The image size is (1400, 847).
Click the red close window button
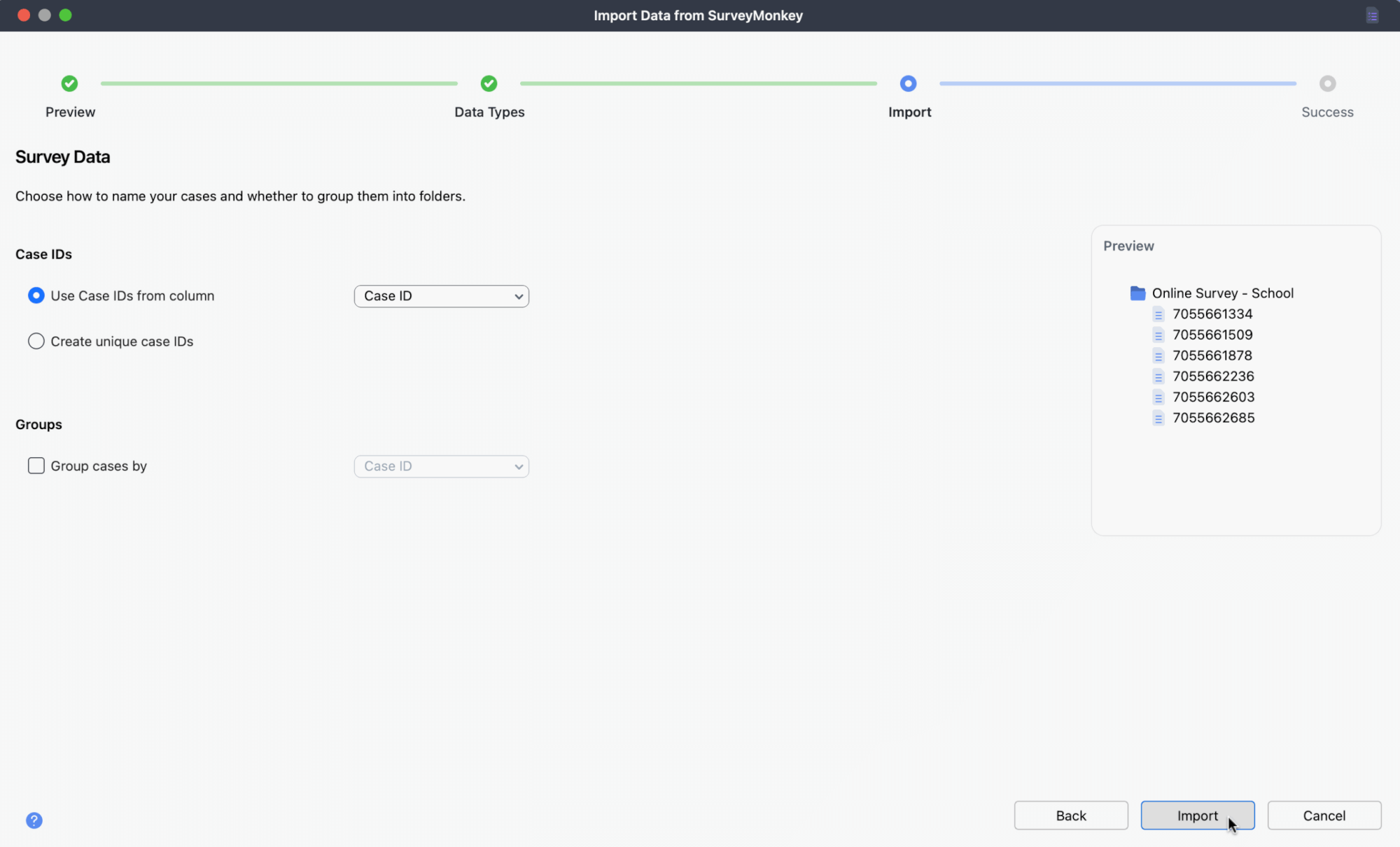24,15
